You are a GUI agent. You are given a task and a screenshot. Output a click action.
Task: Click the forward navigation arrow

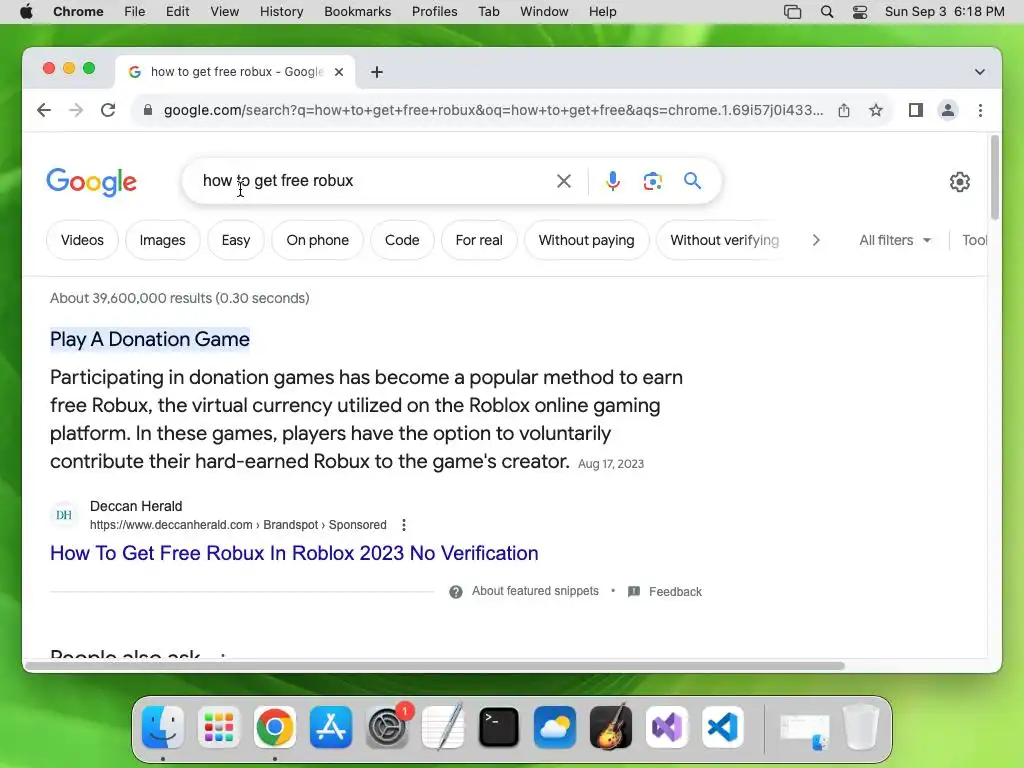76,110
